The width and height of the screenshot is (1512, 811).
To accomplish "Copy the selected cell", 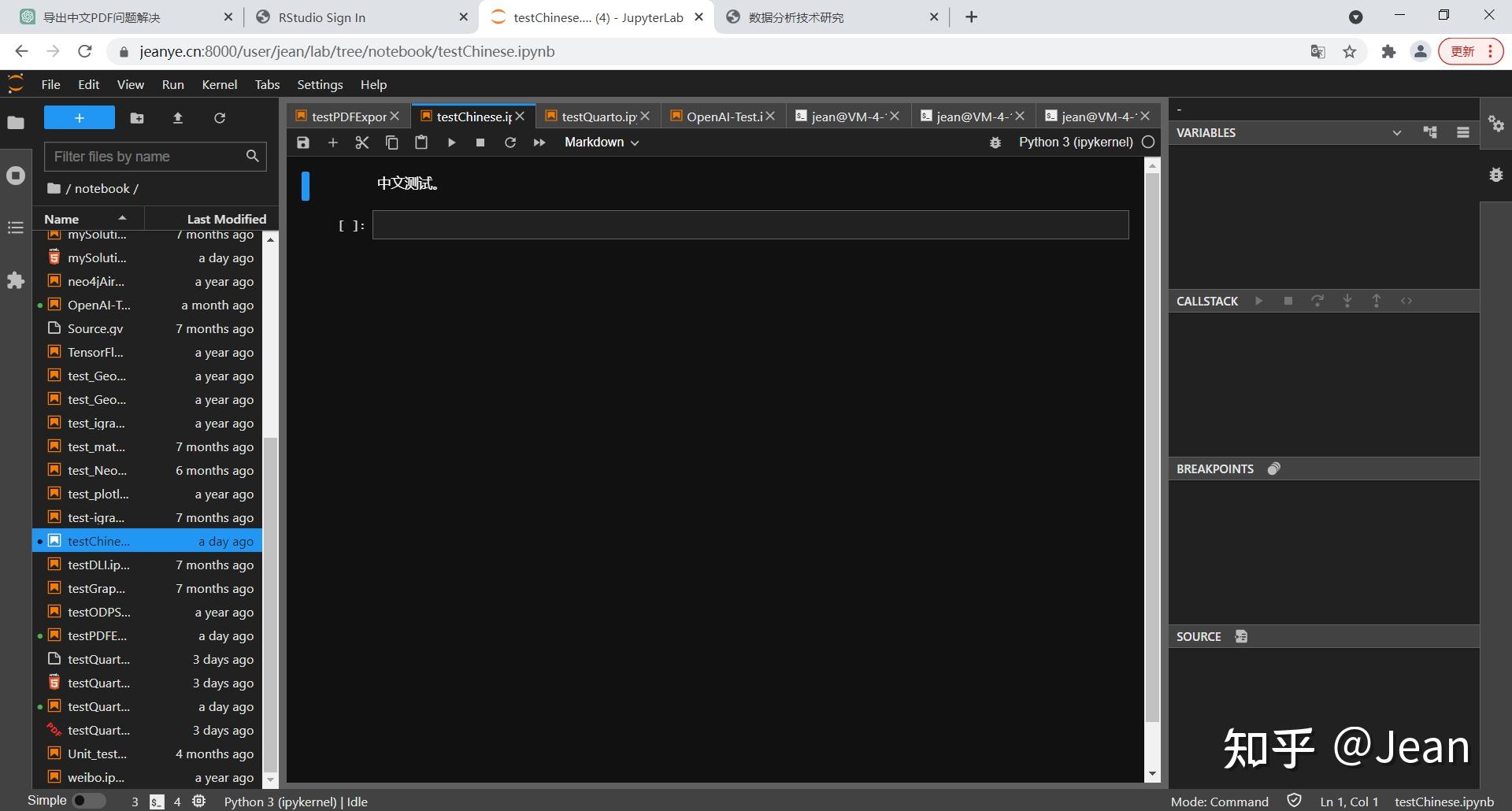I will pos(391,143).
